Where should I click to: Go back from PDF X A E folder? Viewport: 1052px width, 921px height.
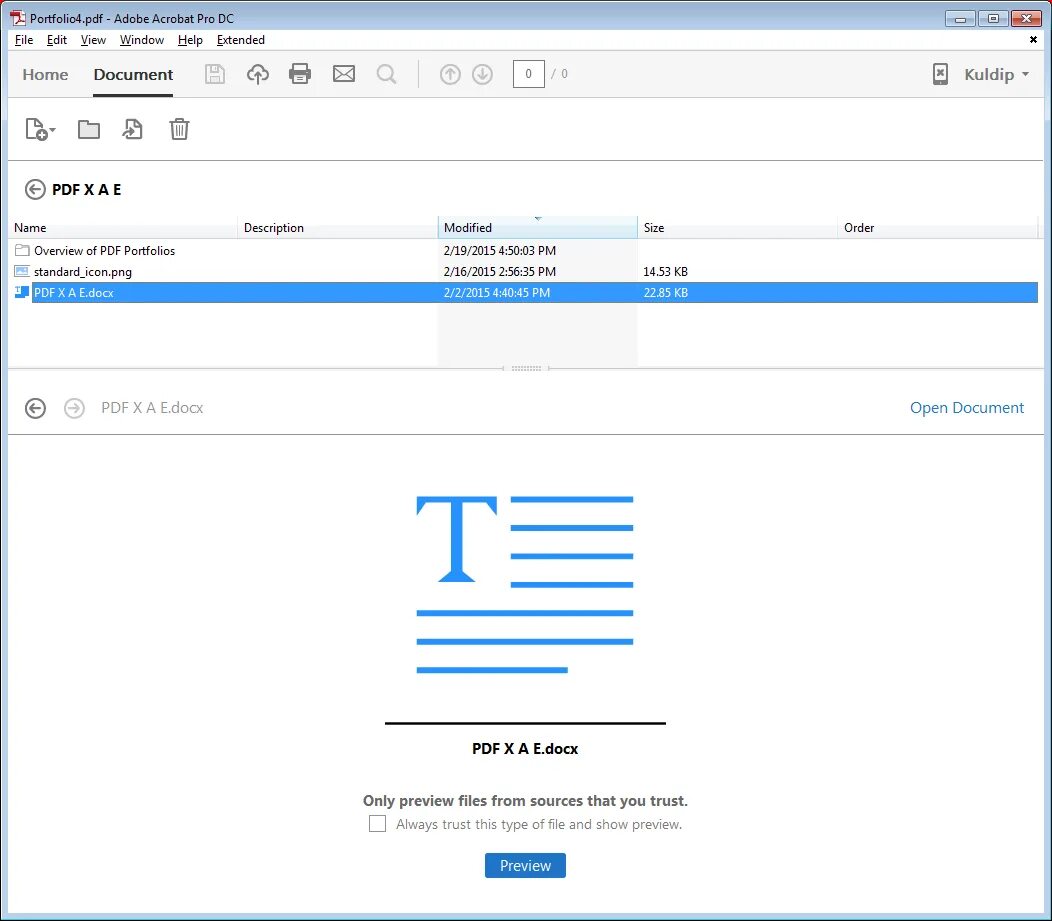[35, 190]
